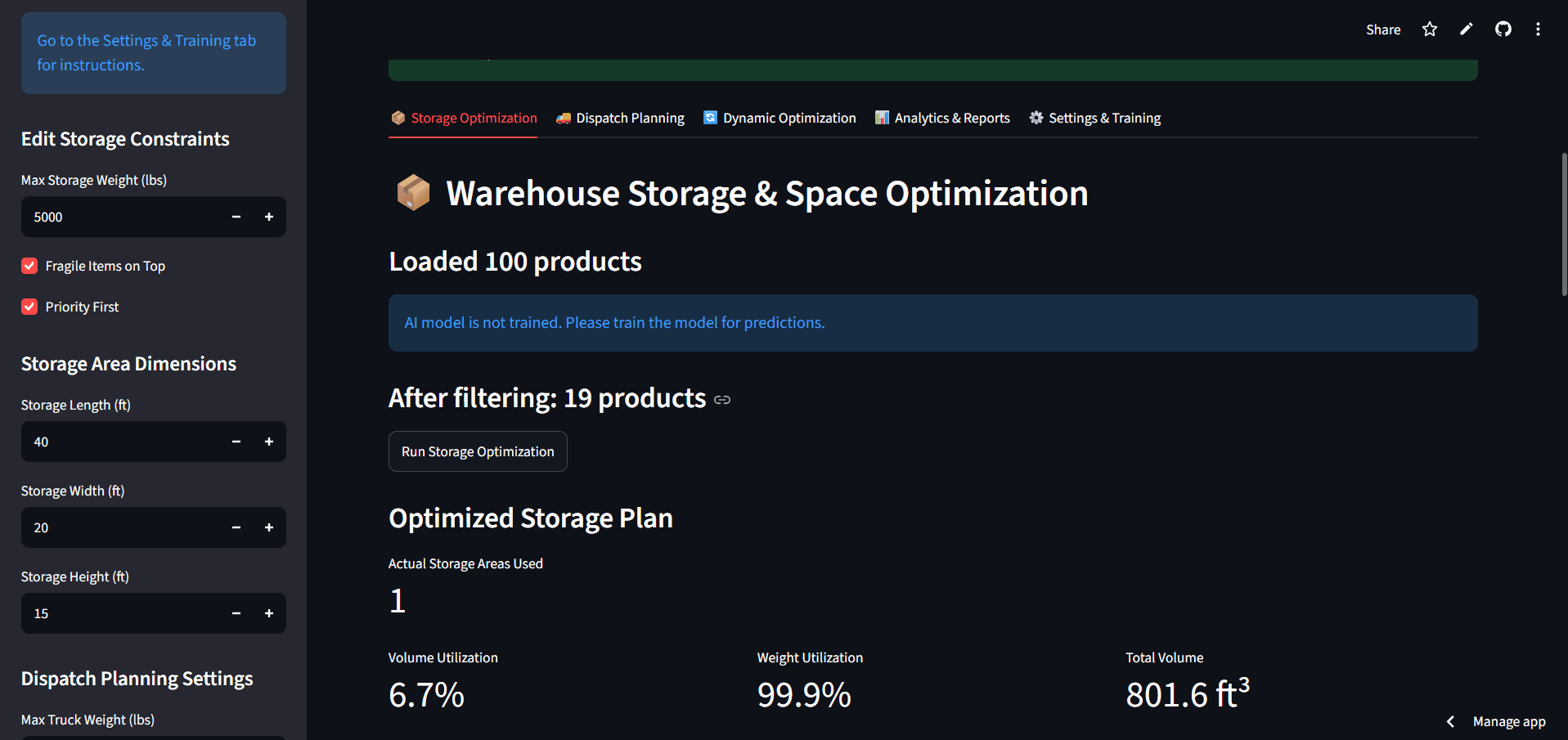Click the favorite star icon
Image resolution: width=1568 pixels, height=740 pixels.
(x=1429, y=29)
